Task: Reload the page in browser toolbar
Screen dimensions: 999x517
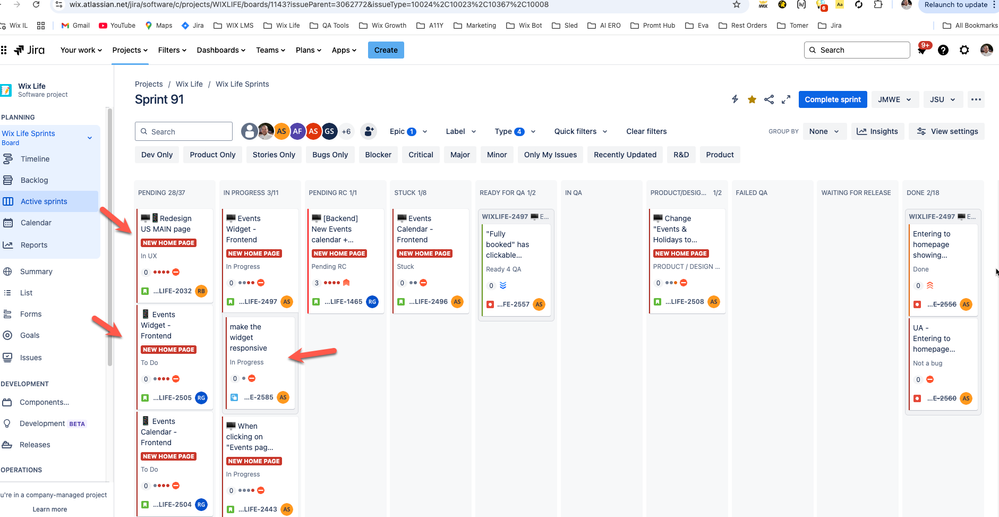Action: coord(36,4)
